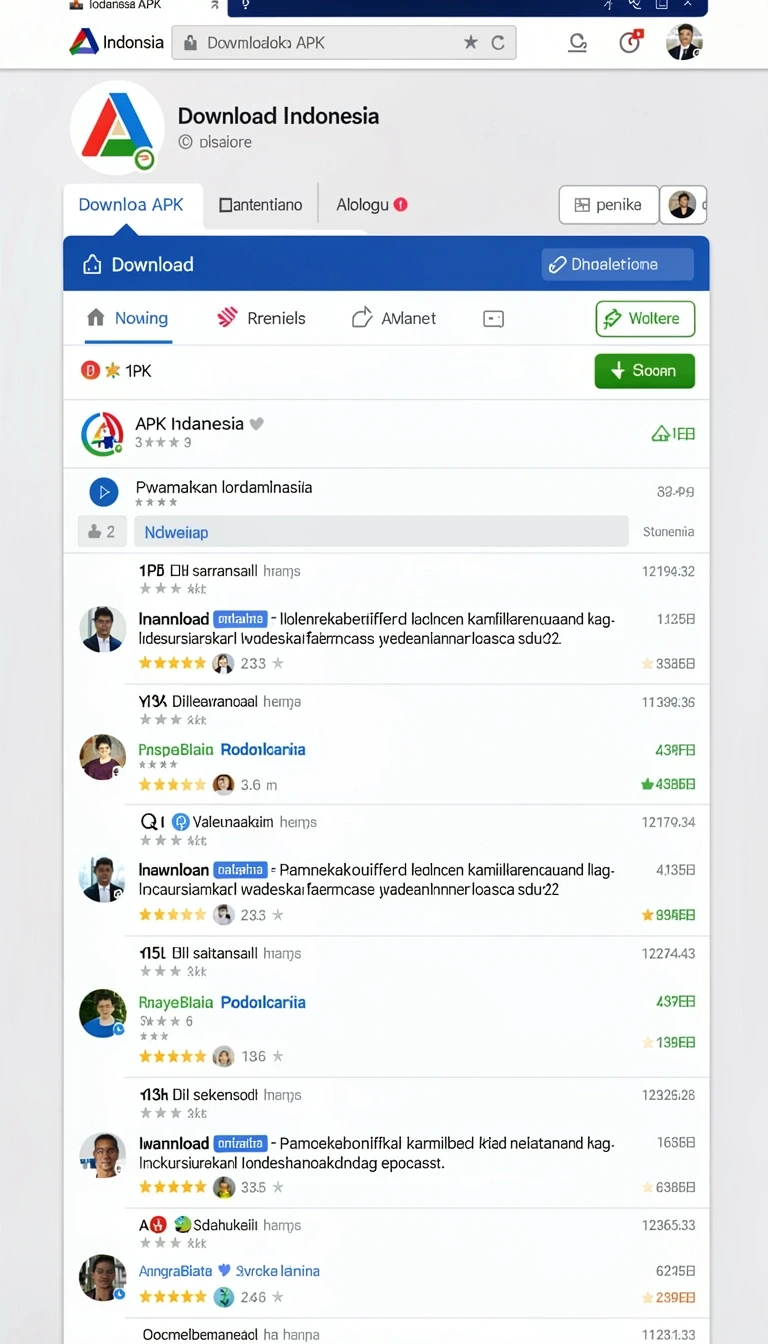Click the blue icon before Valenaakim
Screen dimensions: 768x1344
point(181,822)
